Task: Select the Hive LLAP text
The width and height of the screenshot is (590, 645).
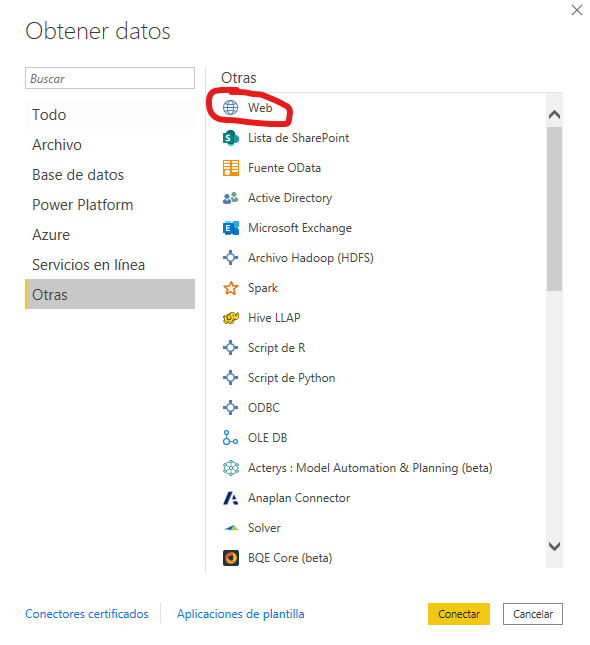Action: (x=274, y=318)
